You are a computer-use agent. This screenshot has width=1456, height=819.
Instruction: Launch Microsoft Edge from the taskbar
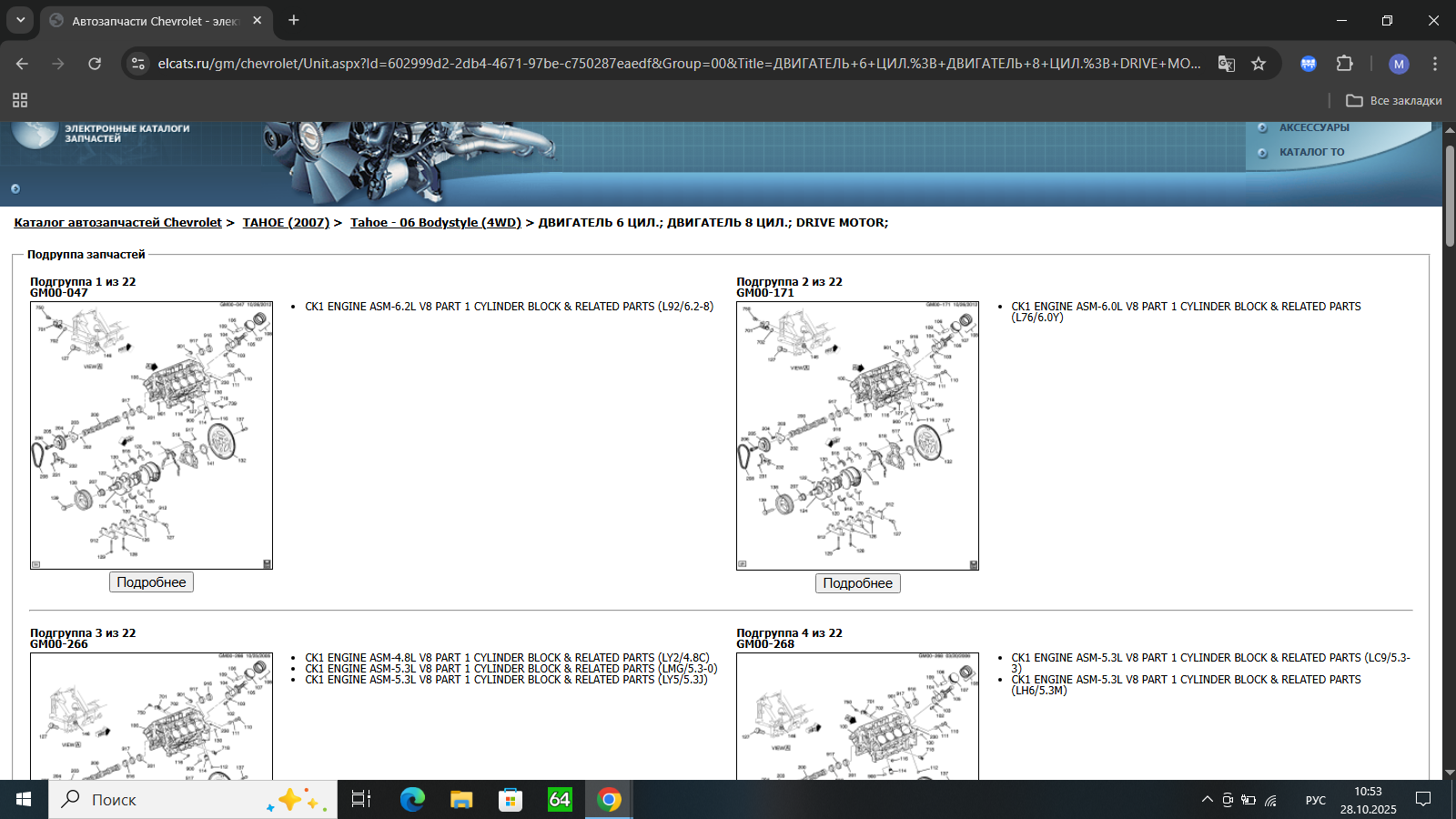pos(412,800)
